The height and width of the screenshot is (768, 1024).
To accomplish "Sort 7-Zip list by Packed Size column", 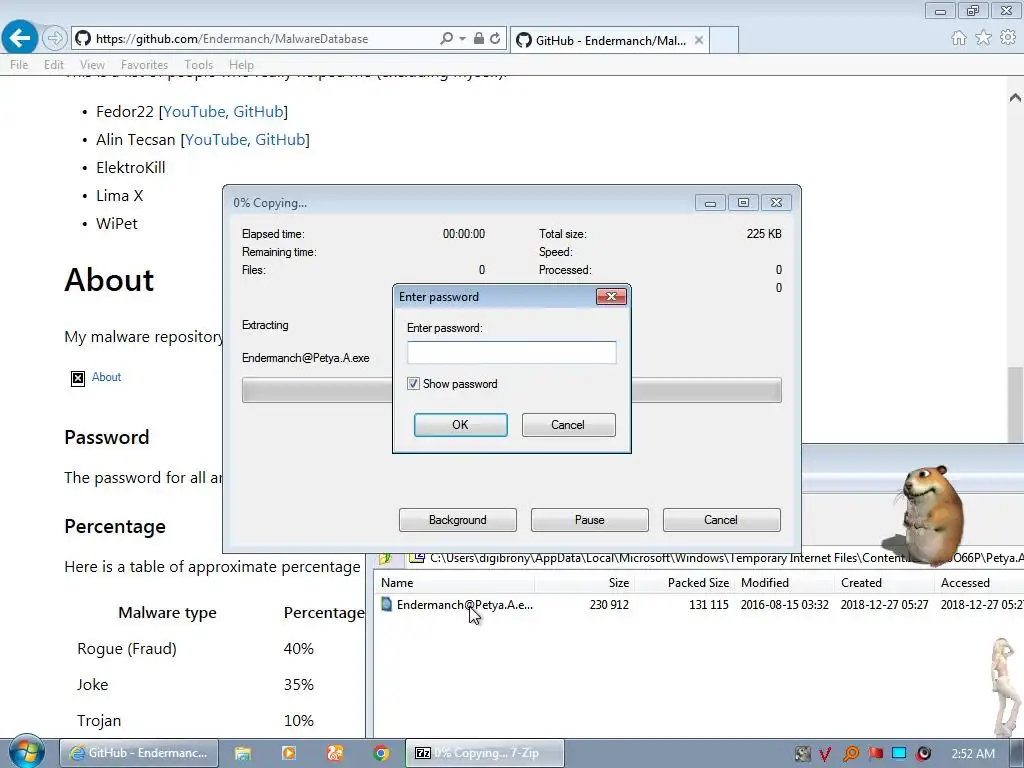I will point(684,583).
